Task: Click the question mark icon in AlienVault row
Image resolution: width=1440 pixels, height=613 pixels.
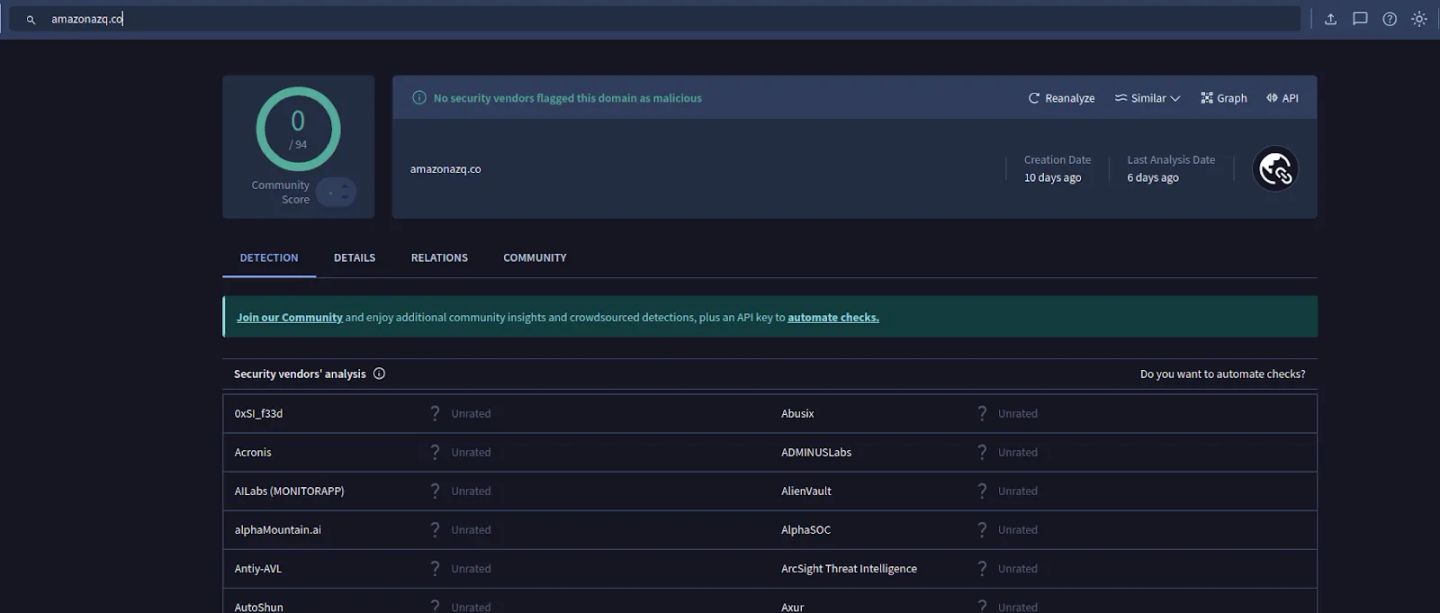Action: pos(982,491)
